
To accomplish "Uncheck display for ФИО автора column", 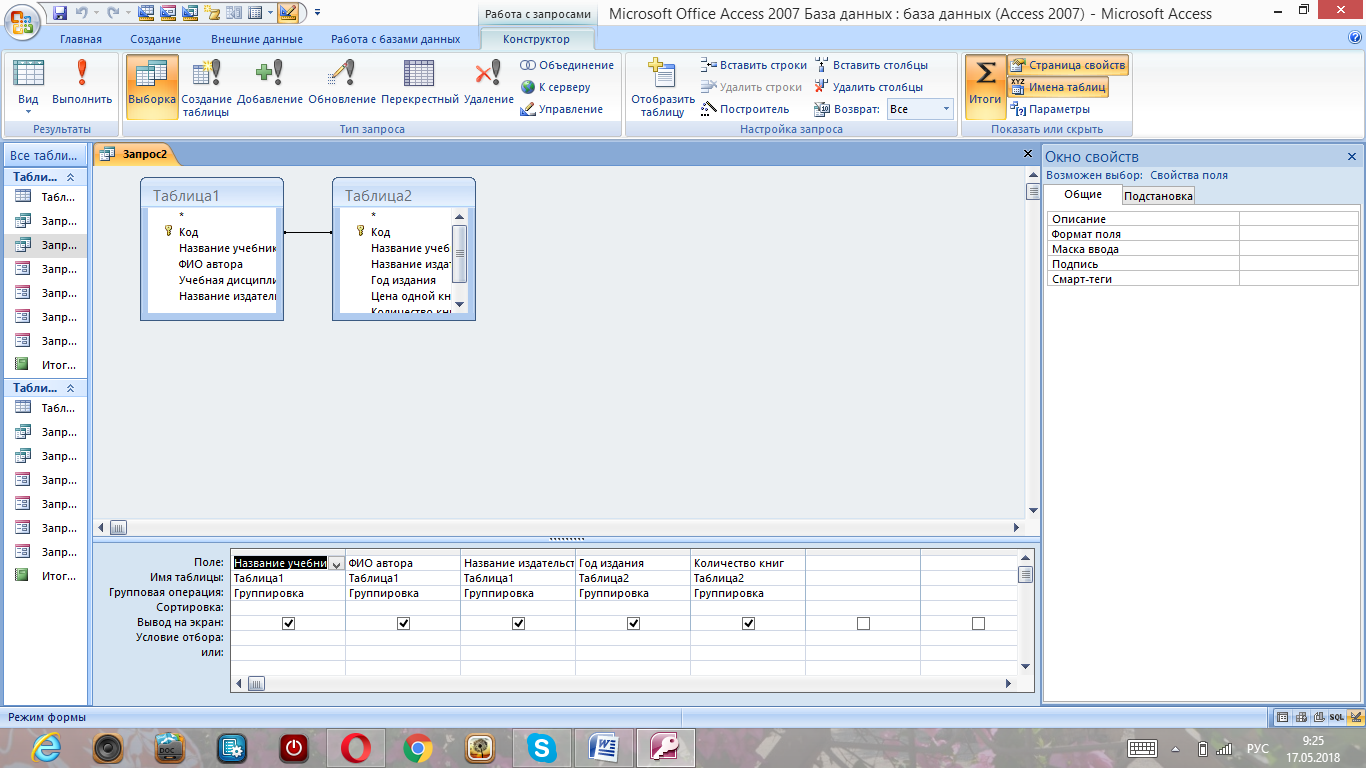I will [x=404, y=623].
